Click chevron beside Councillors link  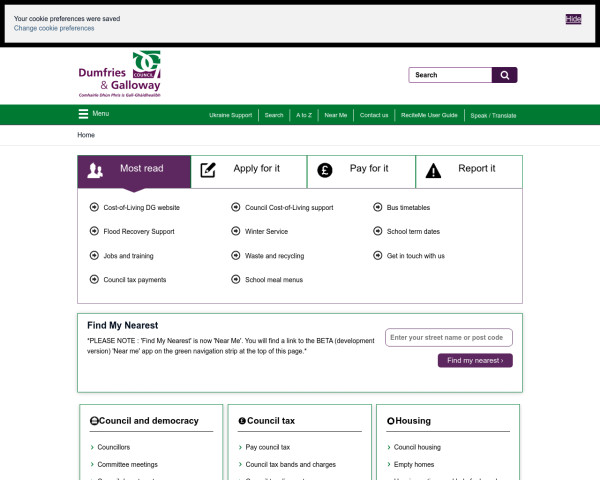(x=92, y=447)
